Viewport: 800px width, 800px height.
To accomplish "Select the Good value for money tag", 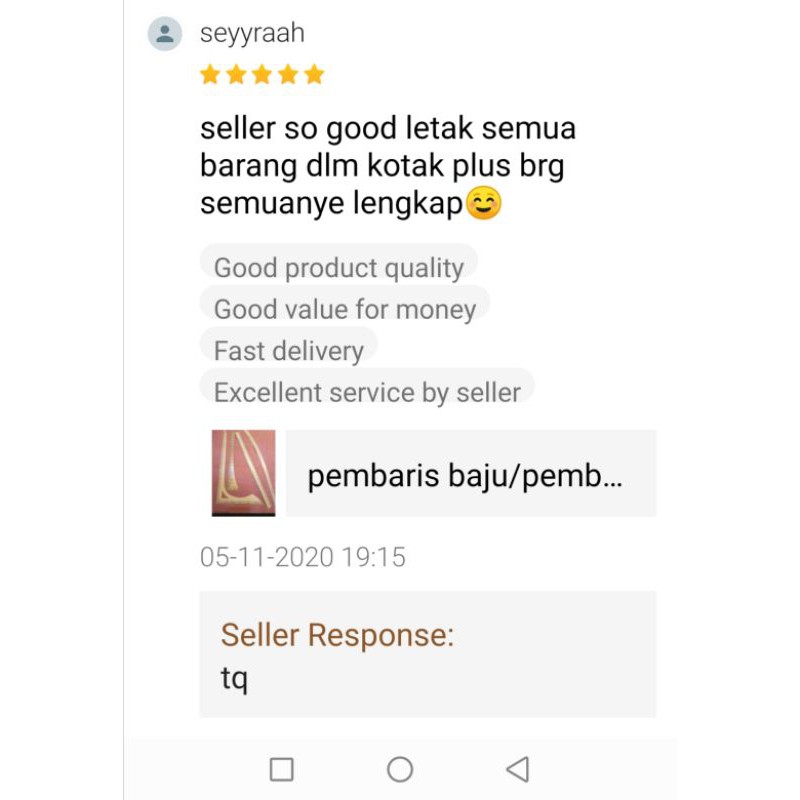I will click(x=345, y=309).
